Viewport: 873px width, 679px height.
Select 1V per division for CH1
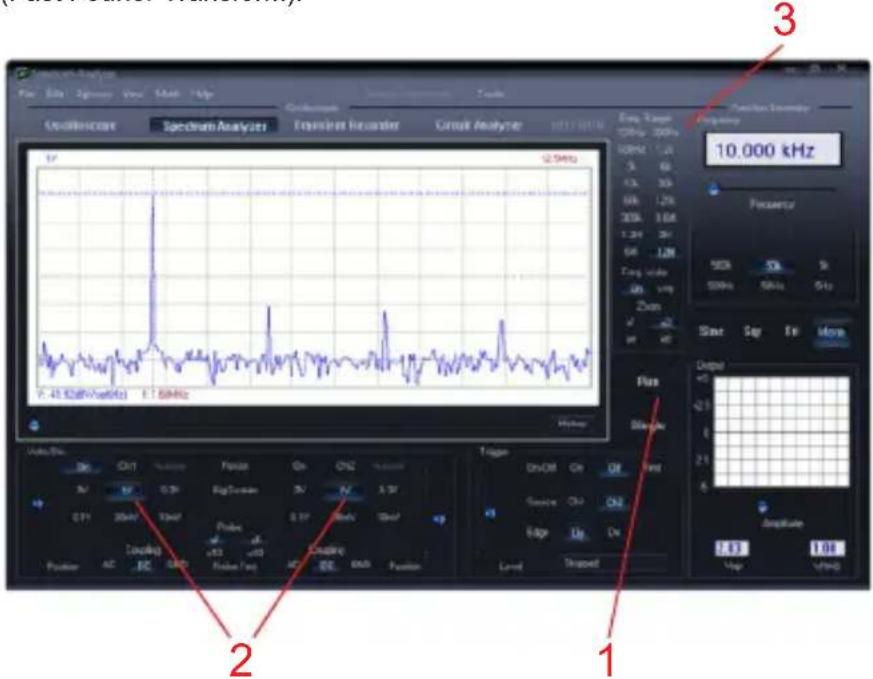[x=126, y=491]
